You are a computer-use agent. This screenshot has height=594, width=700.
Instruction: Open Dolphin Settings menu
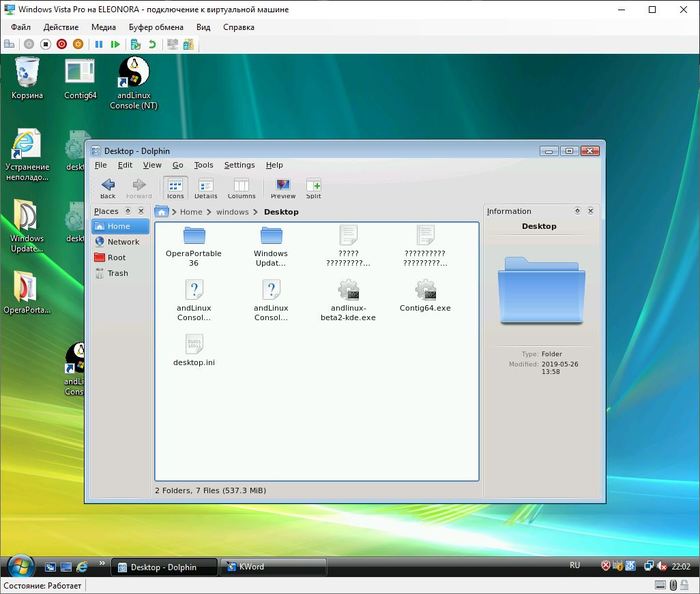[239, 165]
